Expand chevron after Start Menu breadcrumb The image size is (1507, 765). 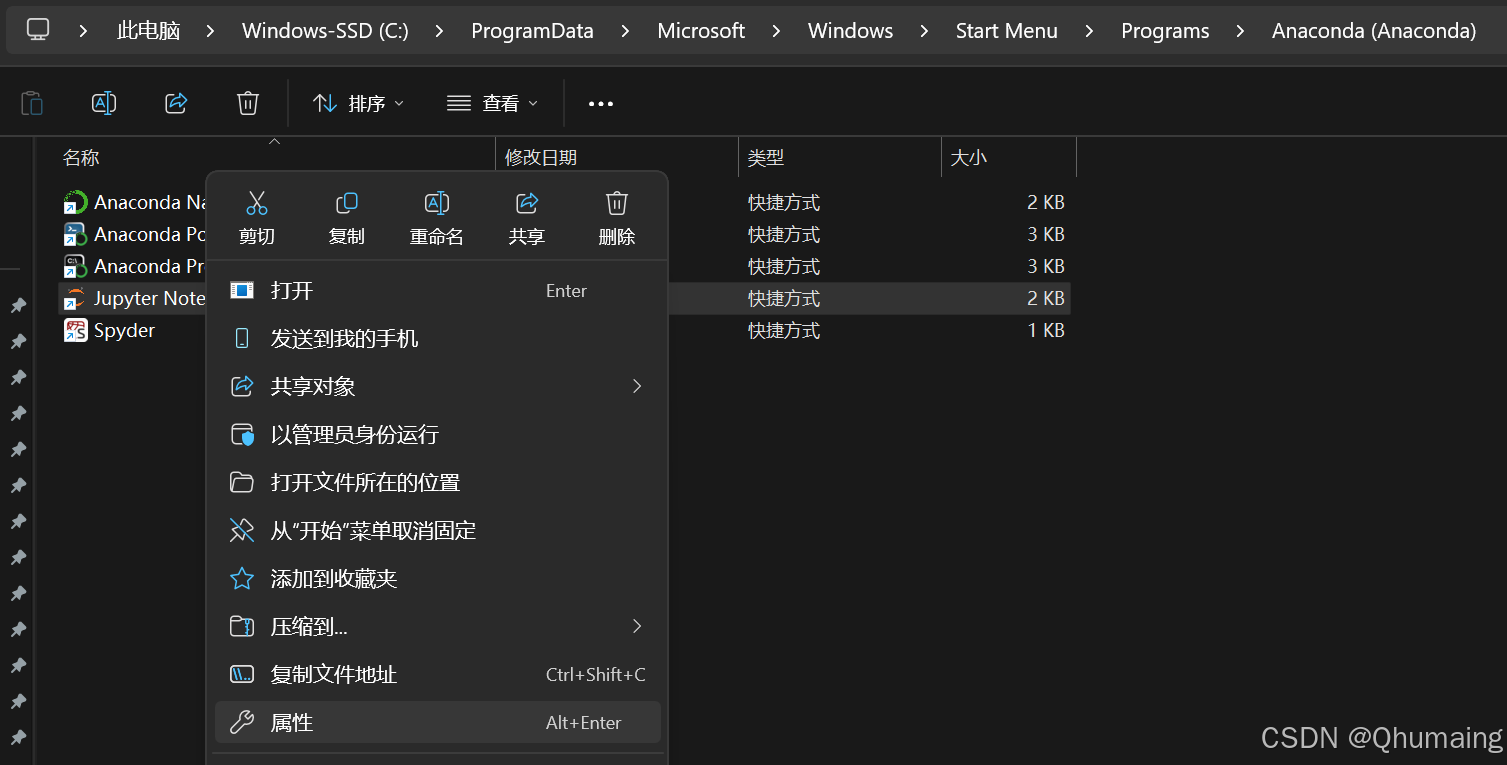(x=1089, y=31)
